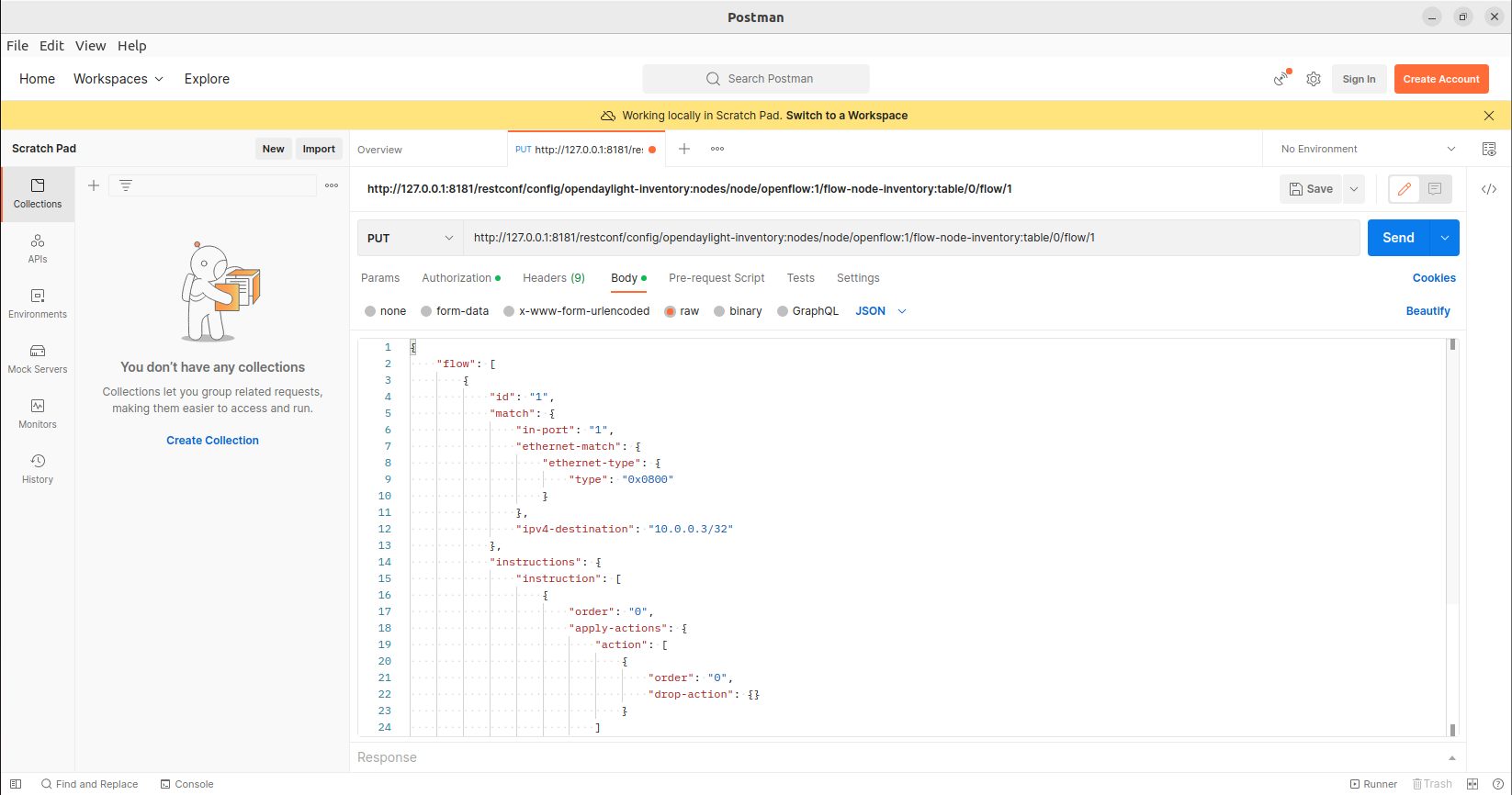Click the Beautify link

[x=1427, y=311]
